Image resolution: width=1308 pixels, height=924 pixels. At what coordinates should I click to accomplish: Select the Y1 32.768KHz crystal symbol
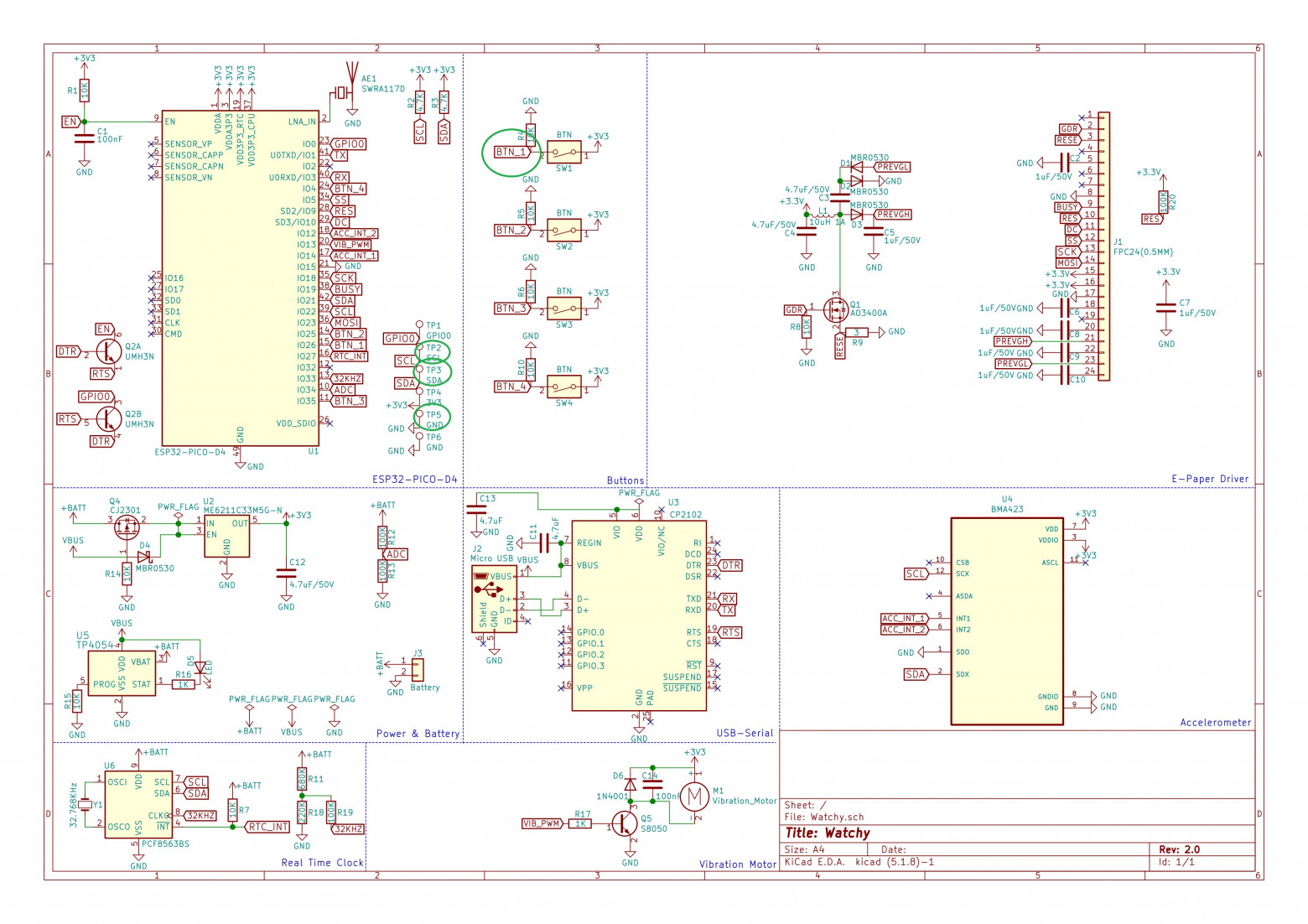(85, 803)
